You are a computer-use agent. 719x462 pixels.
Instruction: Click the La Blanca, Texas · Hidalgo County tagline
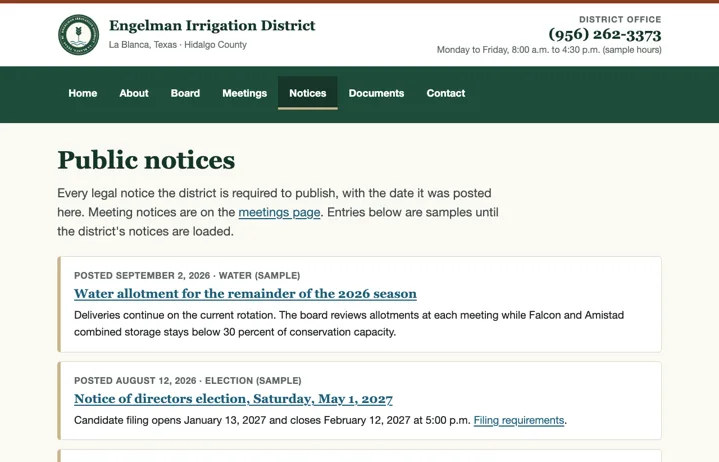(177, 45)
